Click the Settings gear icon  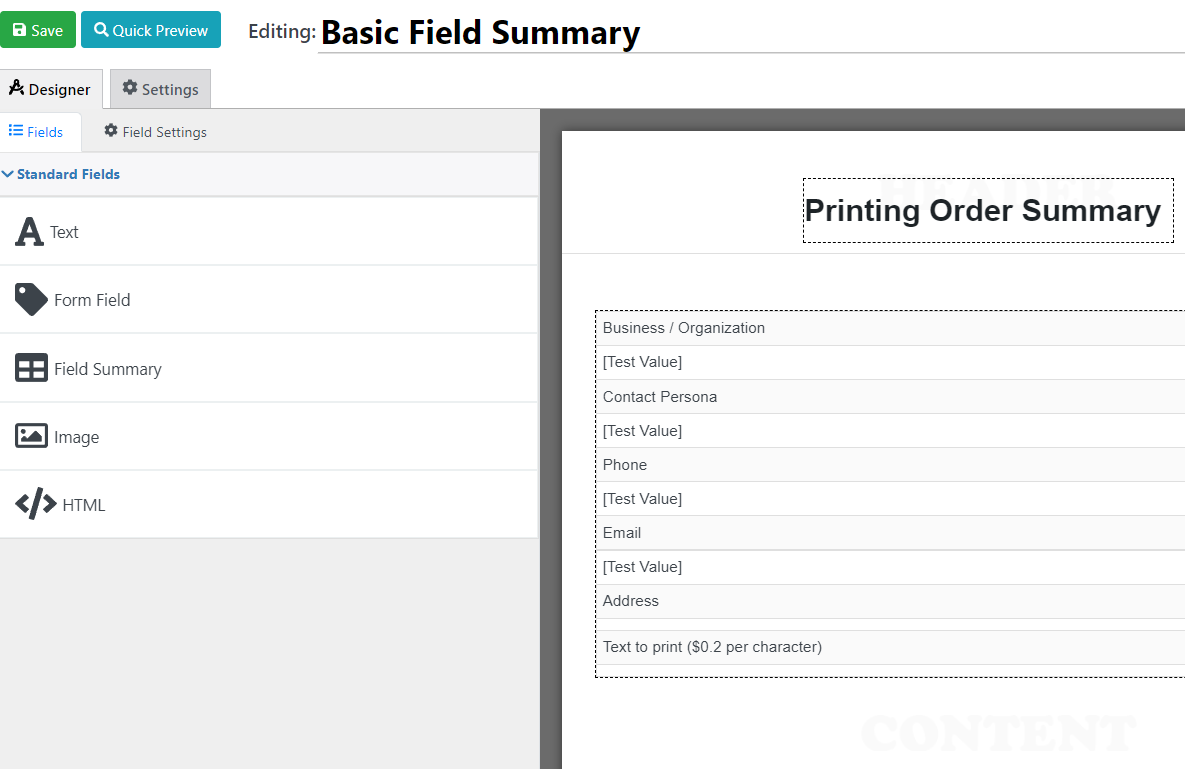pyautogui.click(x=130, y=88)
